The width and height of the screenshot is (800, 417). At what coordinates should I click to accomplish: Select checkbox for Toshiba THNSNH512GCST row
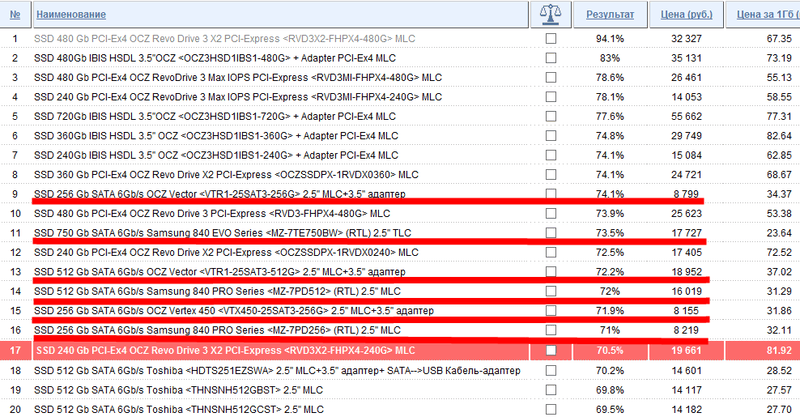pos(551,409)
